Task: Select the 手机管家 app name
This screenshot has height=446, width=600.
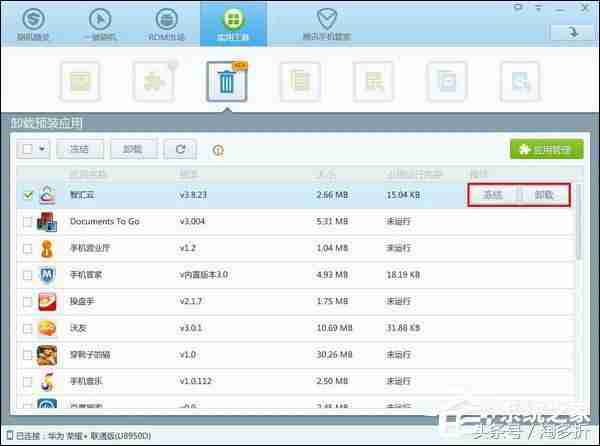Action: (86, 275)
